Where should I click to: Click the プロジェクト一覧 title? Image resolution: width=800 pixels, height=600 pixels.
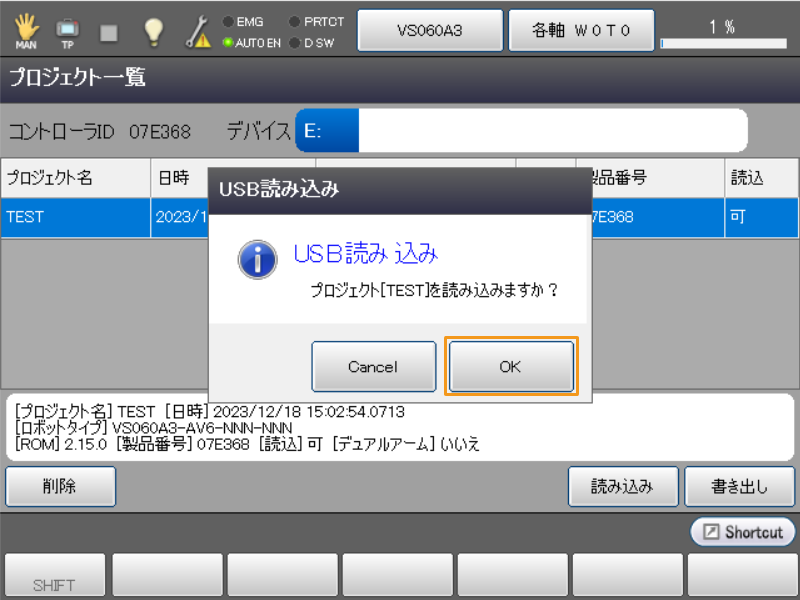pyautogui.click(x=78, y=78)
